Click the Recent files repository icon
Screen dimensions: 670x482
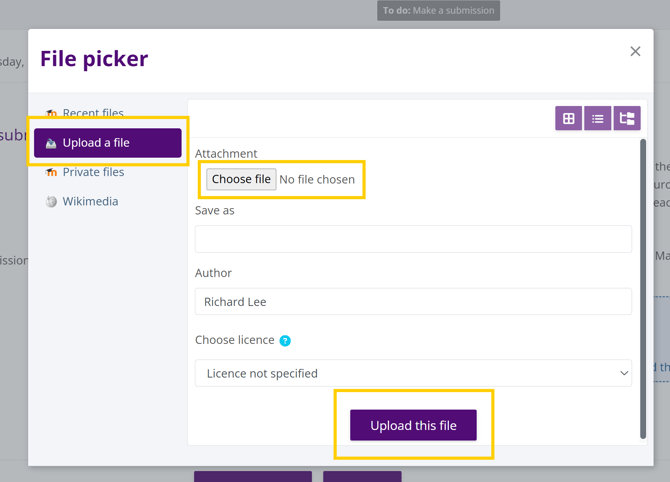[51, 114]
